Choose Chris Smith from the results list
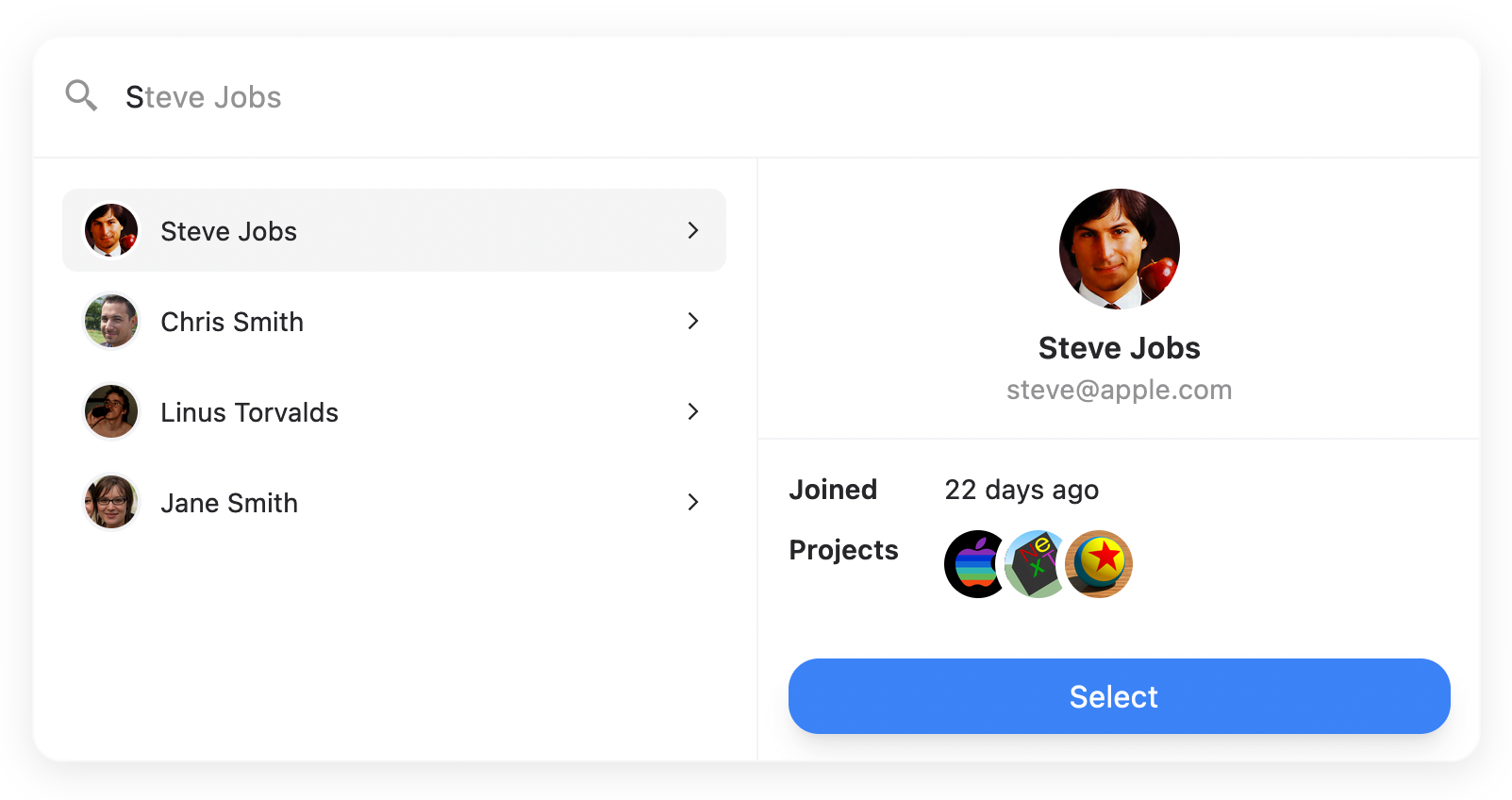Image resolution: width=1512 pixels, height=800 pixels. tap(394, 321)
